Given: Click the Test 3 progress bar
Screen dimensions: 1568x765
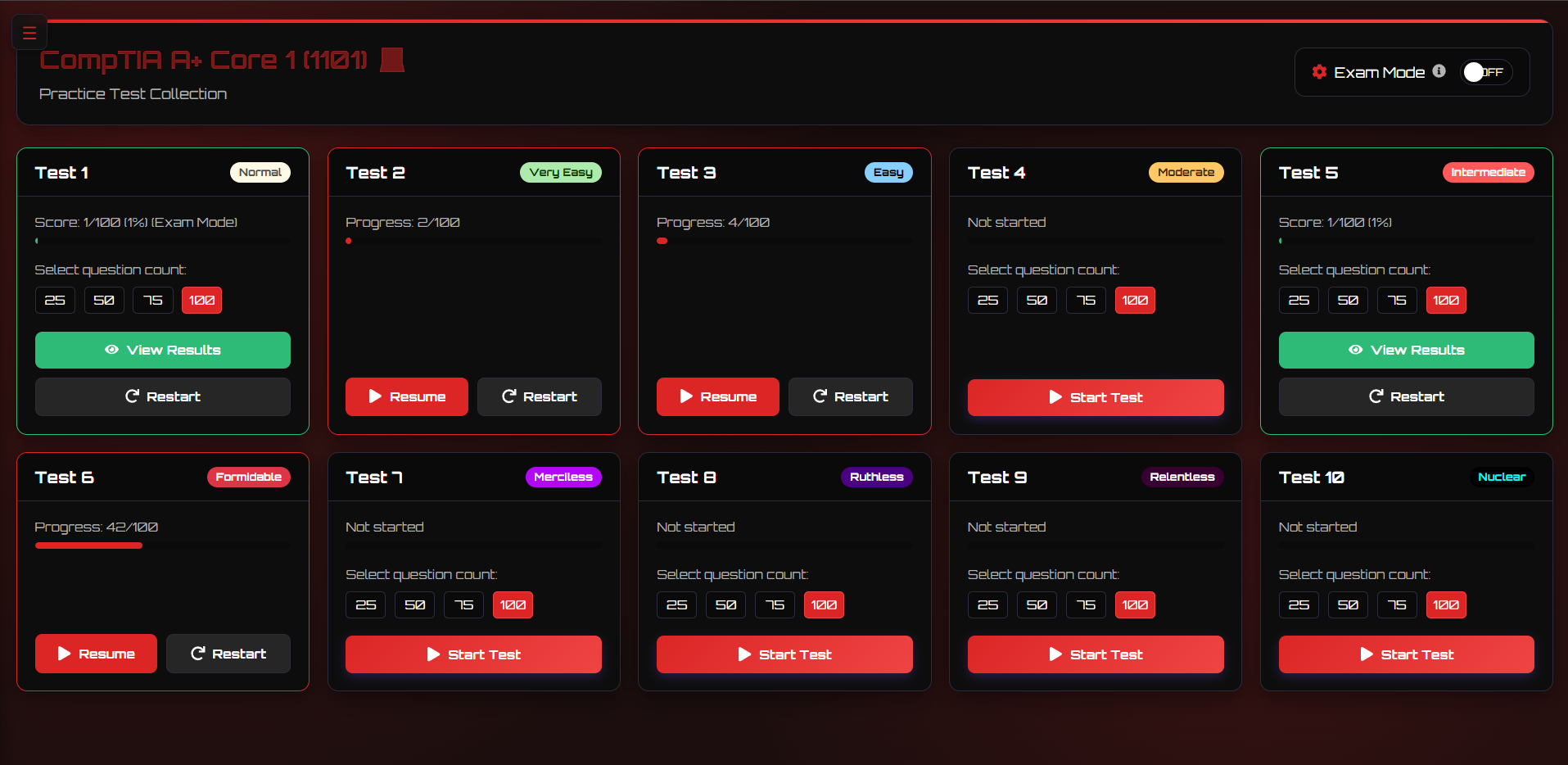Looking at the screenshot, I should pyautogui.click(x=784, y=241).
